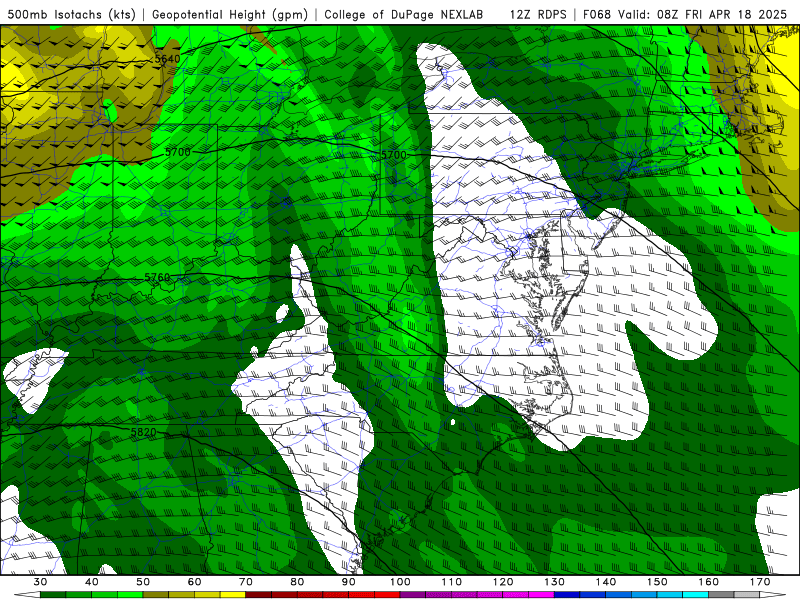800x600 pixels.
Task: Click the 120 value on the color scale
Action: (x=503, y=582)
